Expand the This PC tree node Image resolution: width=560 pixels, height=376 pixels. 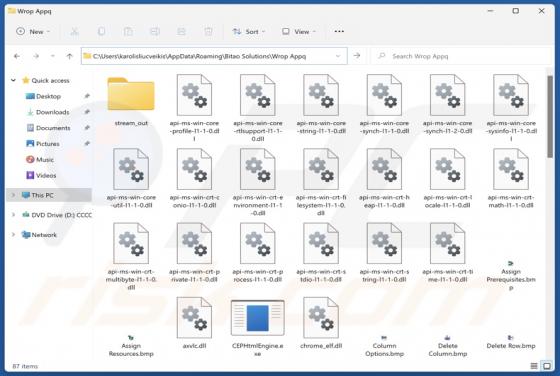click(x=13, y=195)
